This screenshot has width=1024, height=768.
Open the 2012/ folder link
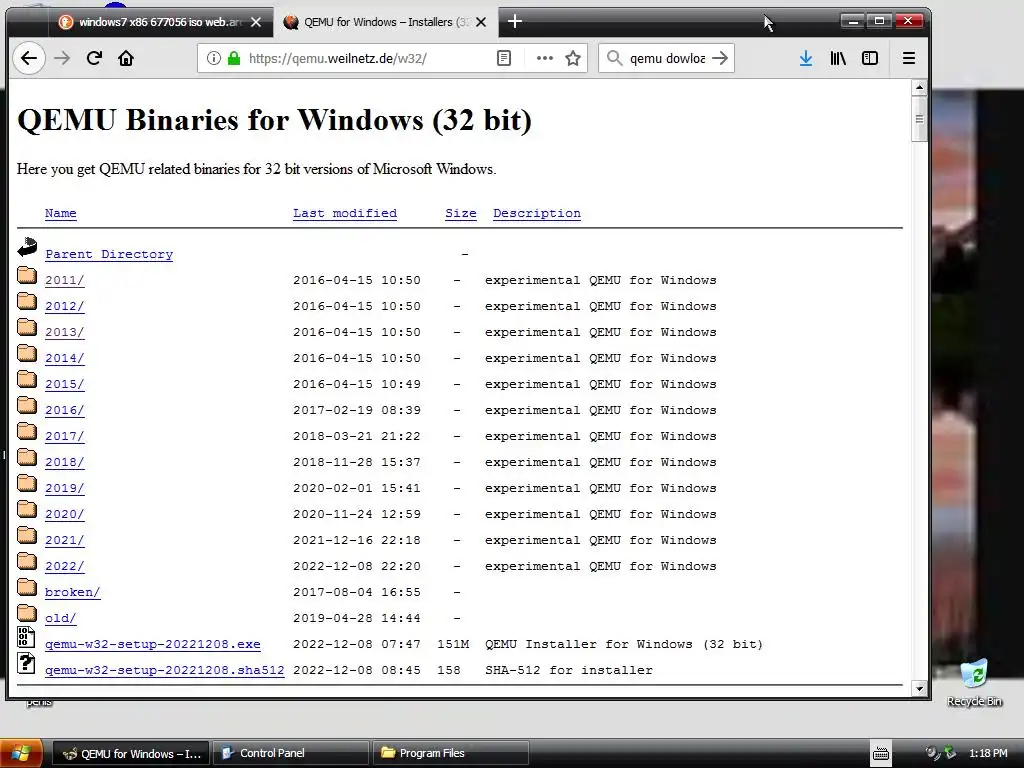coord(64,306)
